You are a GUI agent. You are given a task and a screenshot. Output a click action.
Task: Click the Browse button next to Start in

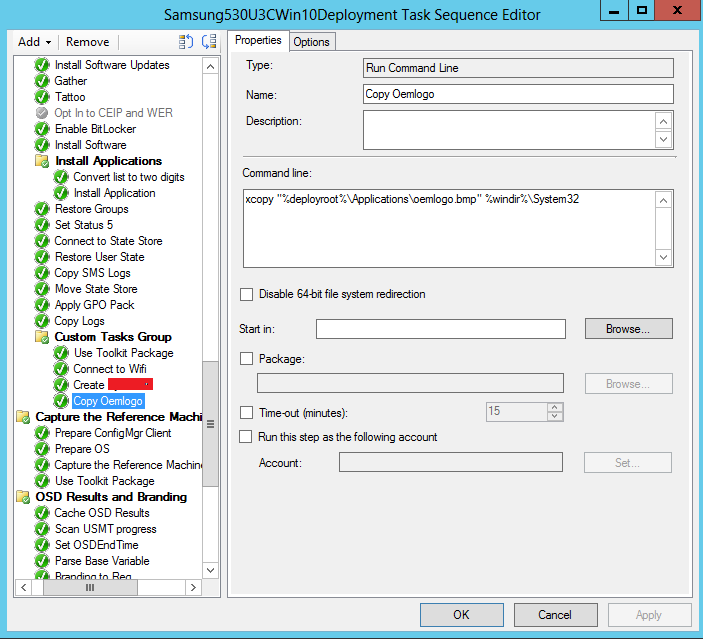tap(628, 328)
